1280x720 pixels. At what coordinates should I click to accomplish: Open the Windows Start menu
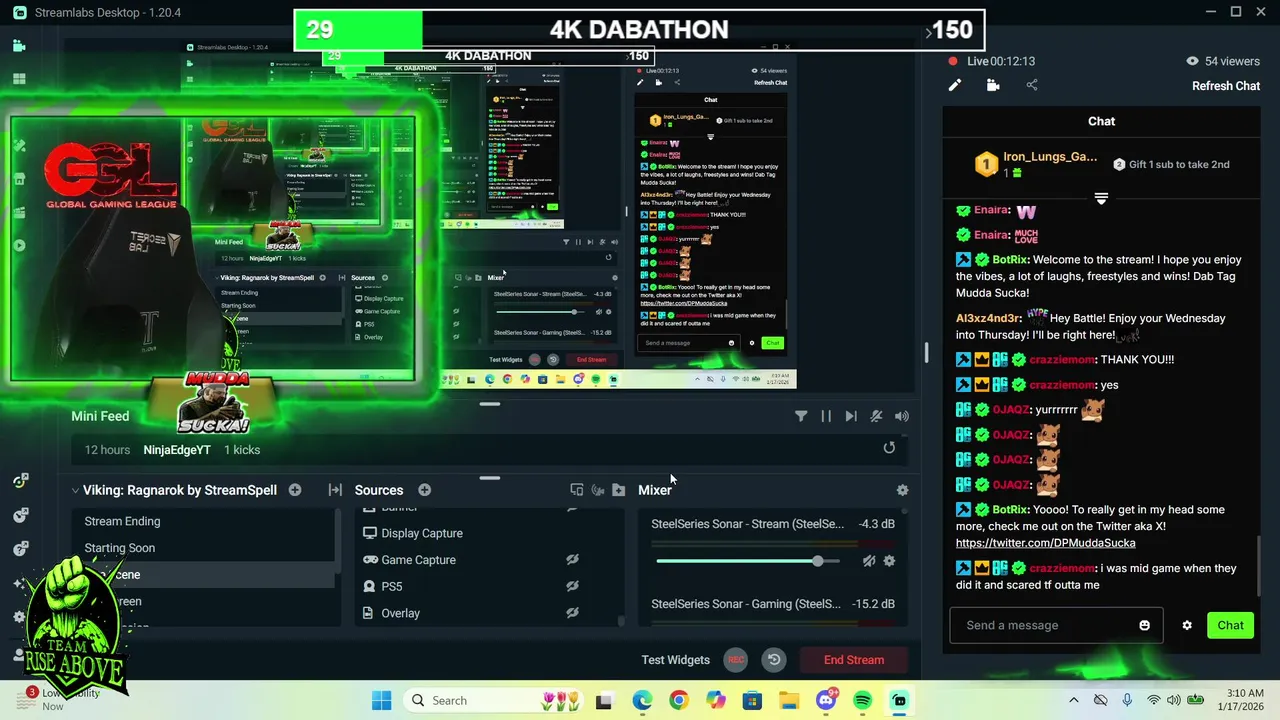[381, 700]
